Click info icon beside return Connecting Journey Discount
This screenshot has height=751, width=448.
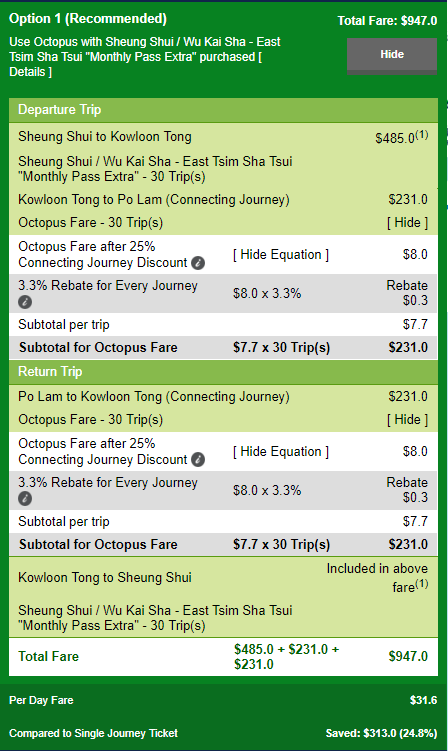pos(198,460)
